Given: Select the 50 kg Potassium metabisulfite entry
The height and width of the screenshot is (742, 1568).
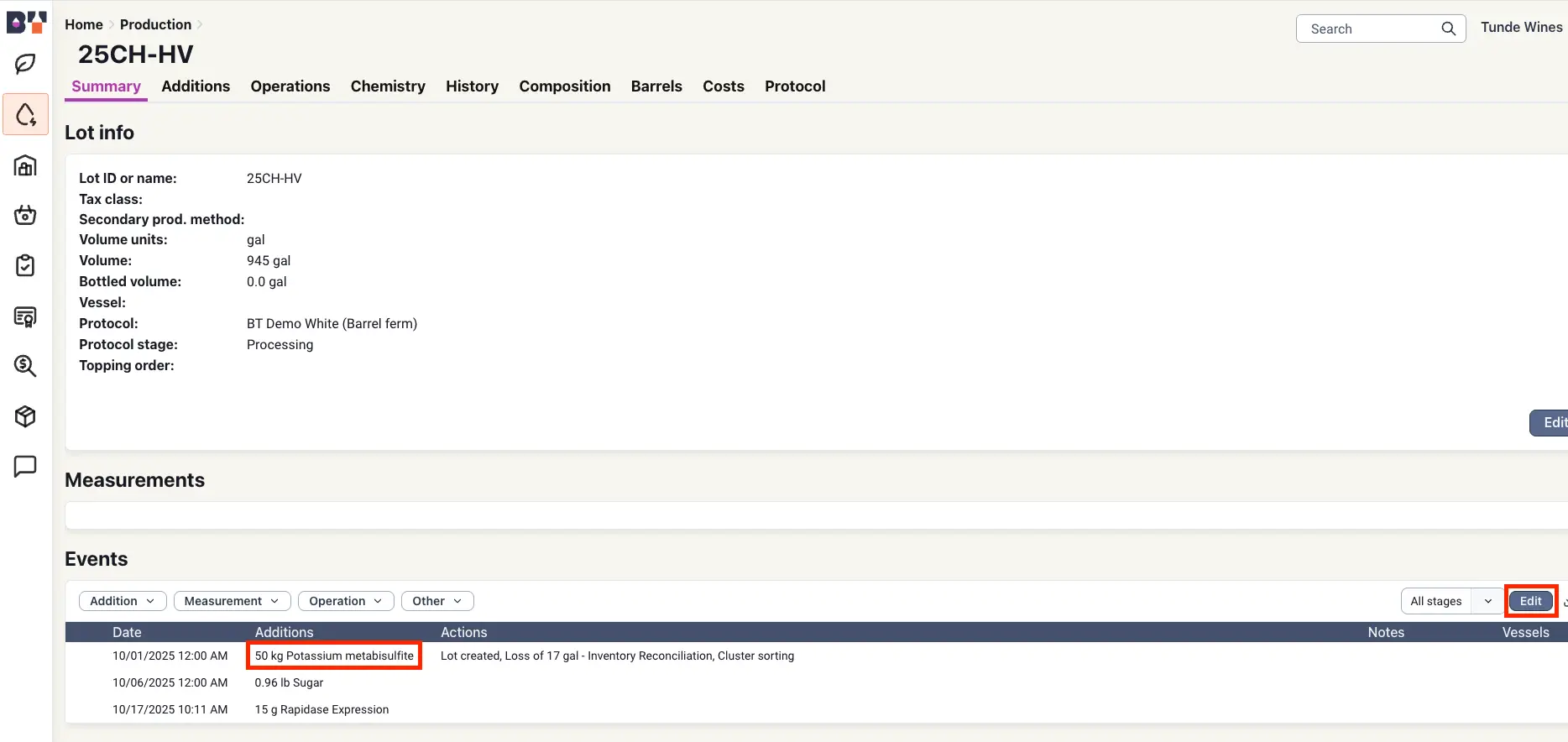Looking at the screenshot, I should click(334, 656).
